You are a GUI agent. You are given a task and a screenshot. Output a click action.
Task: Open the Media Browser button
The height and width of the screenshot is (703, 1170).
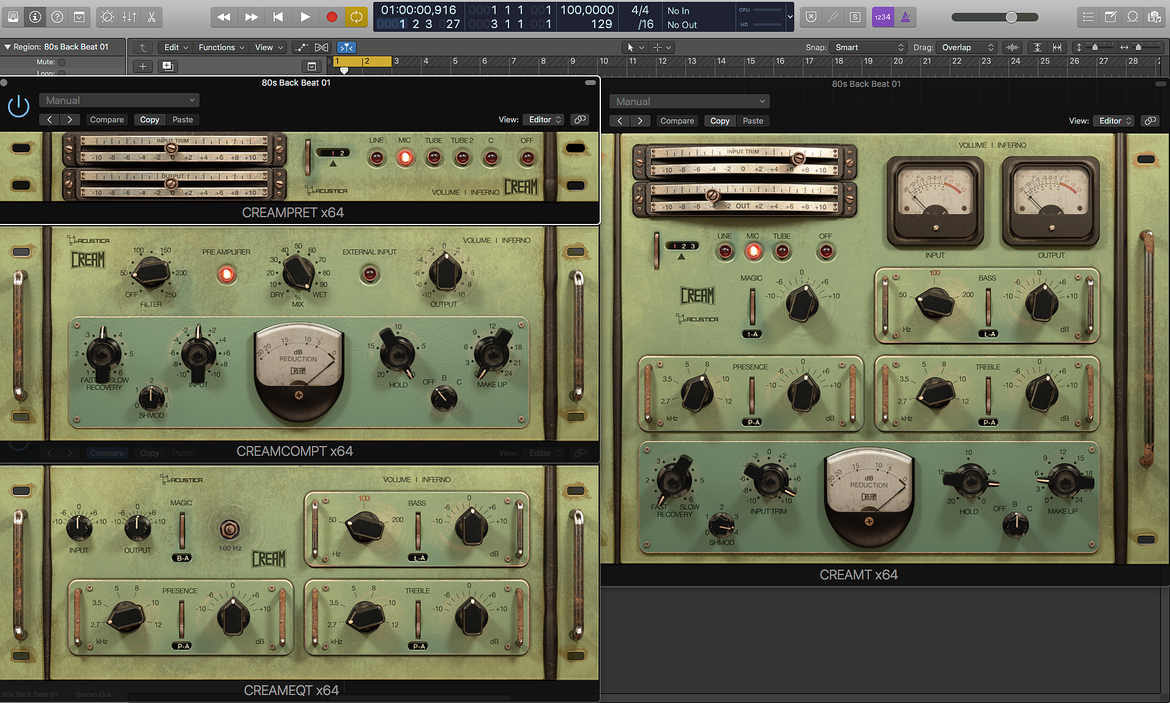coord(1155,16)
